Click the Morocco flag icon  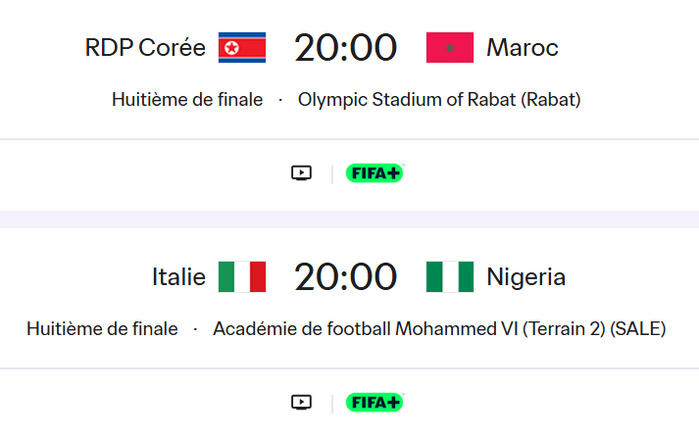coord(449,48)
